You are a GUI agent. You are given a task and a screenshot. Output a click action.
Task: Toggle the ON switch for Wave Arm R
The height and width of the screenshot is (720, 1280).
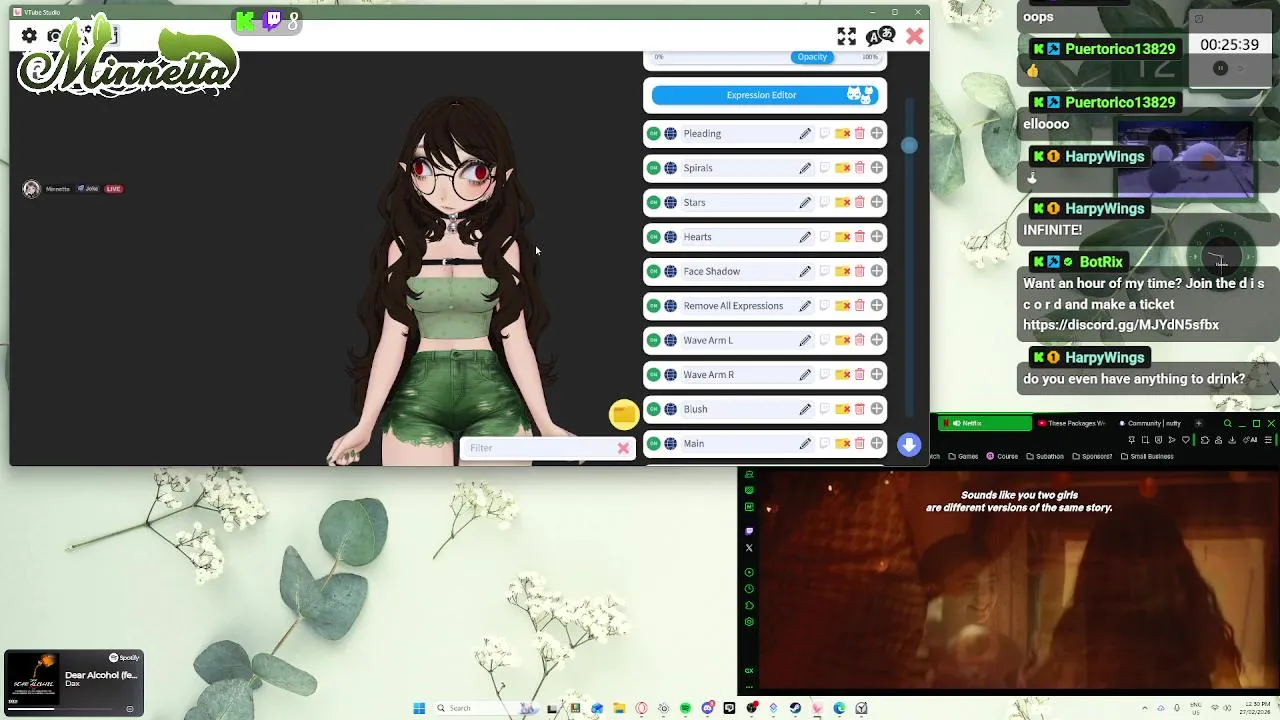pos(653,375)
